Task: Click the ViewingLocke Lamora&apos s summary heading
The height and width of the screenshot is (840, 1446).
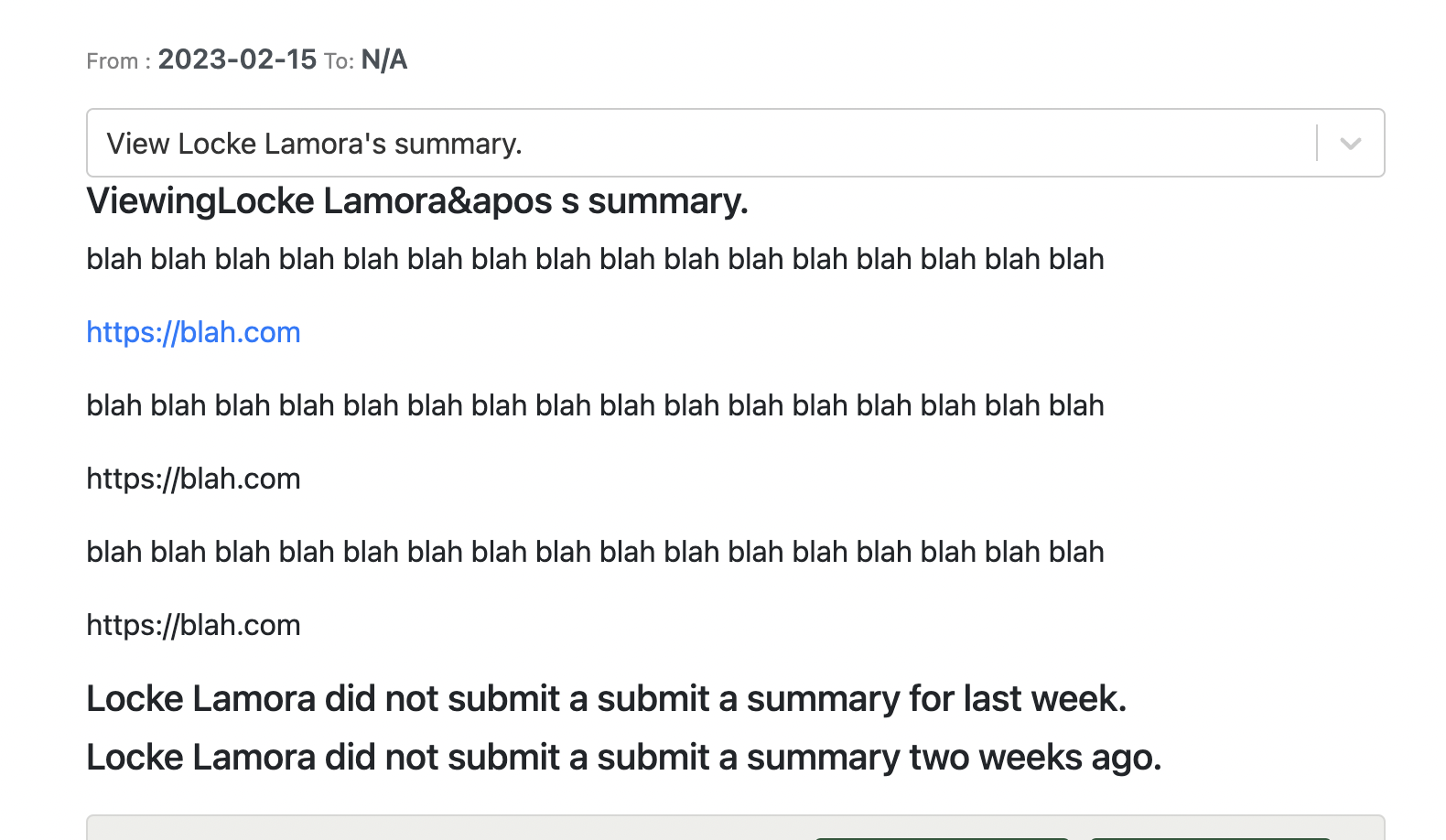Action: point(417,201)
